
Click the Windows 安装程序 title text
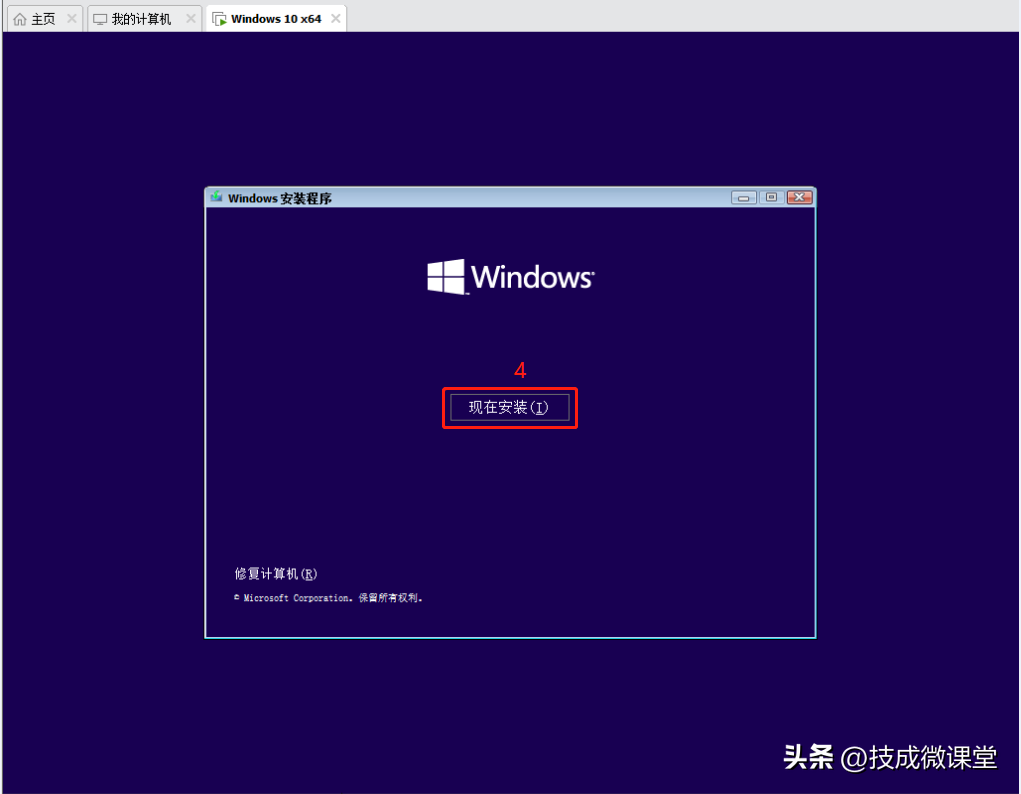[280, 198]
